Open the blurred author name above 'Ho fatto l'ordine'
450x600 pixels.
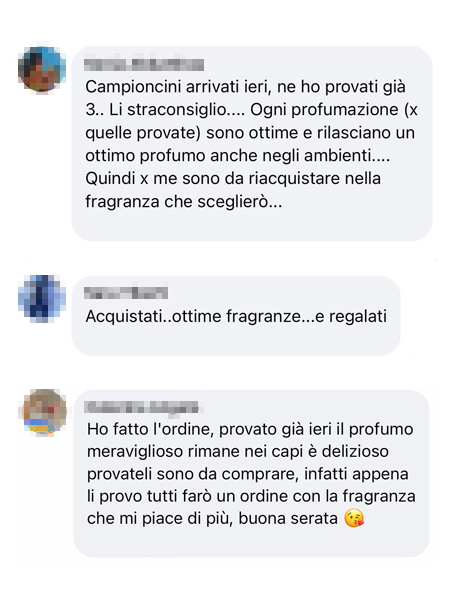click(x=142, y=407)
